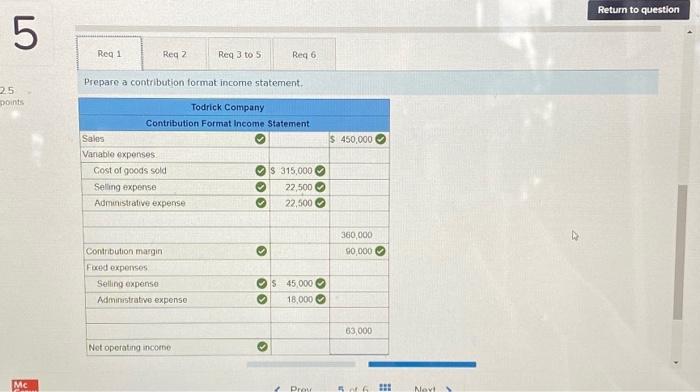The width and height of the screenshot is (700, 392).
Task: Open the question grid navigation icon
Action: 385,388
